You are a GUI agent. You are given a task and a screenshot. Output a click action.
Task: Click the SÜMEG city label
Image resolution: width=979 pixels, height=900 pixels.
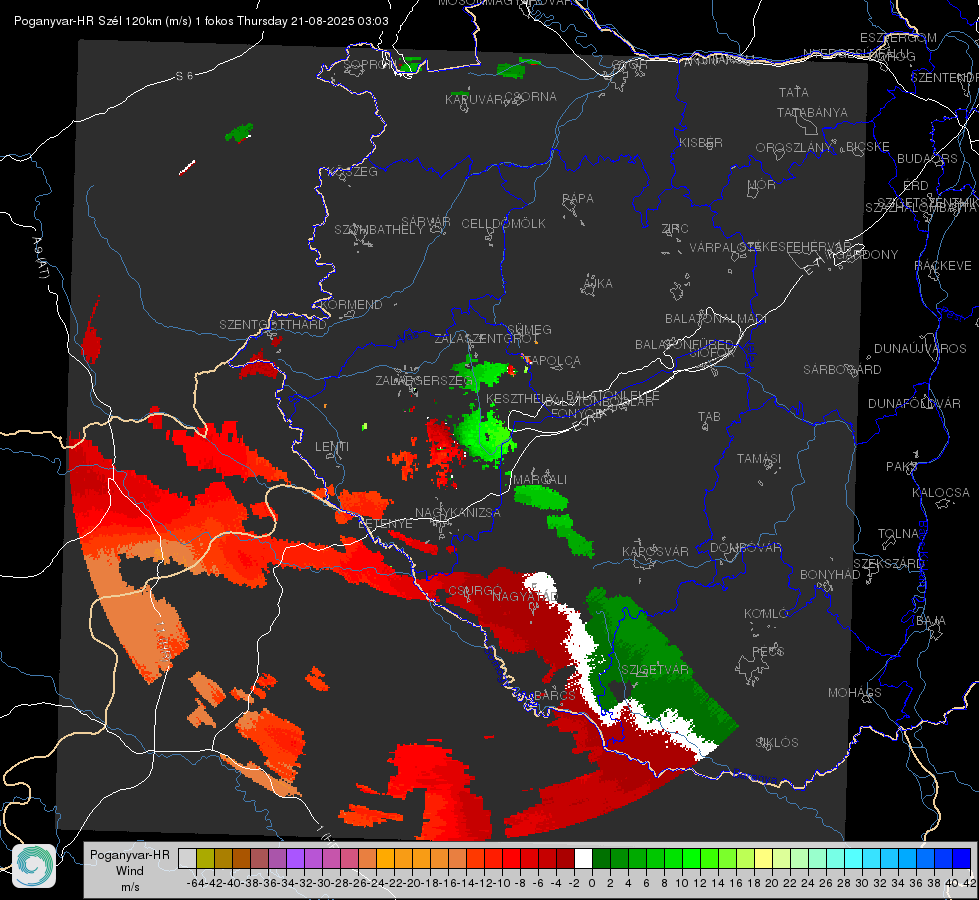(529, 329)
